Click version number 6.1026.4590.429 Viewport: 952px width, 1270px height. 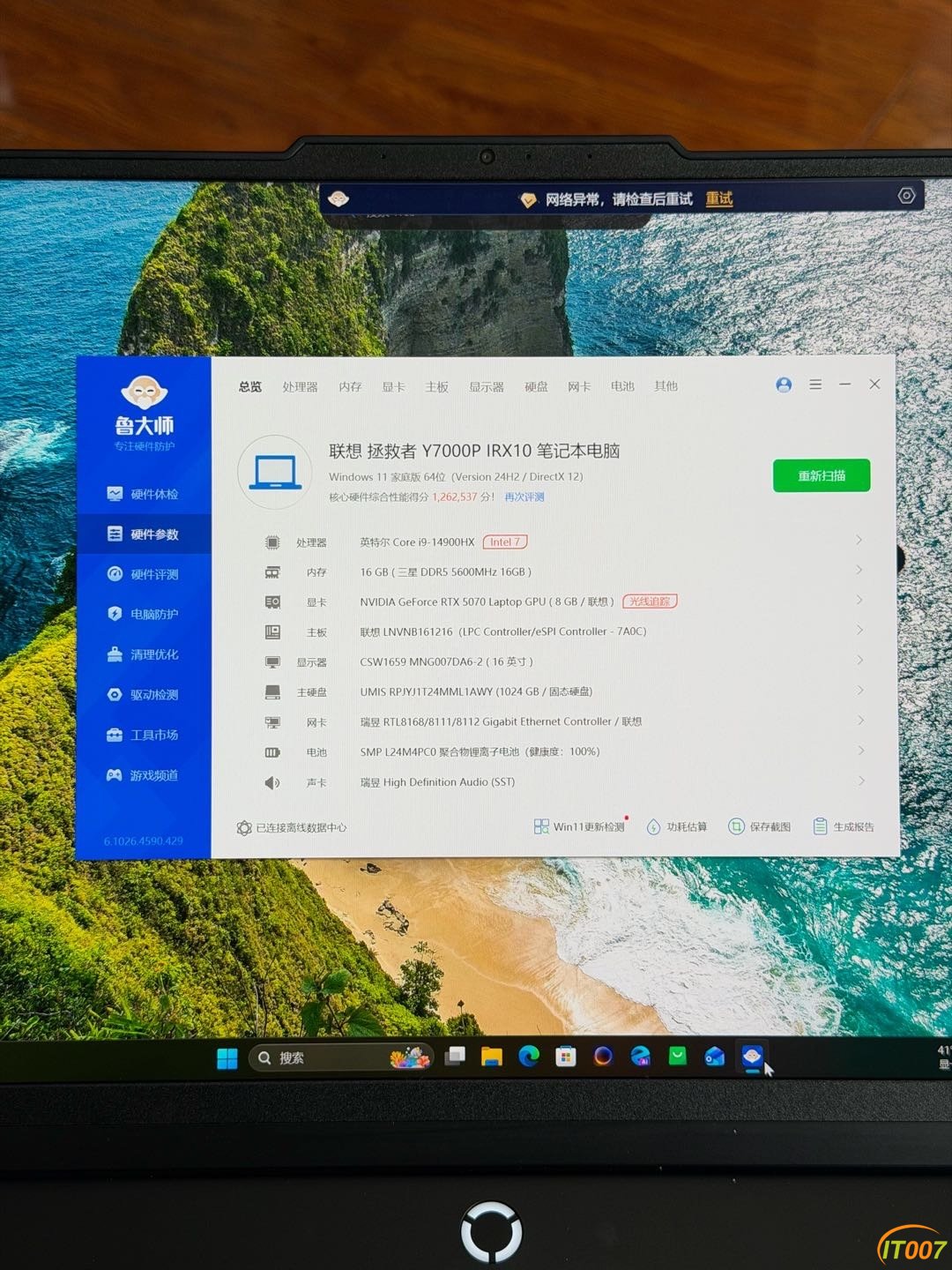(x=144, y=841)
